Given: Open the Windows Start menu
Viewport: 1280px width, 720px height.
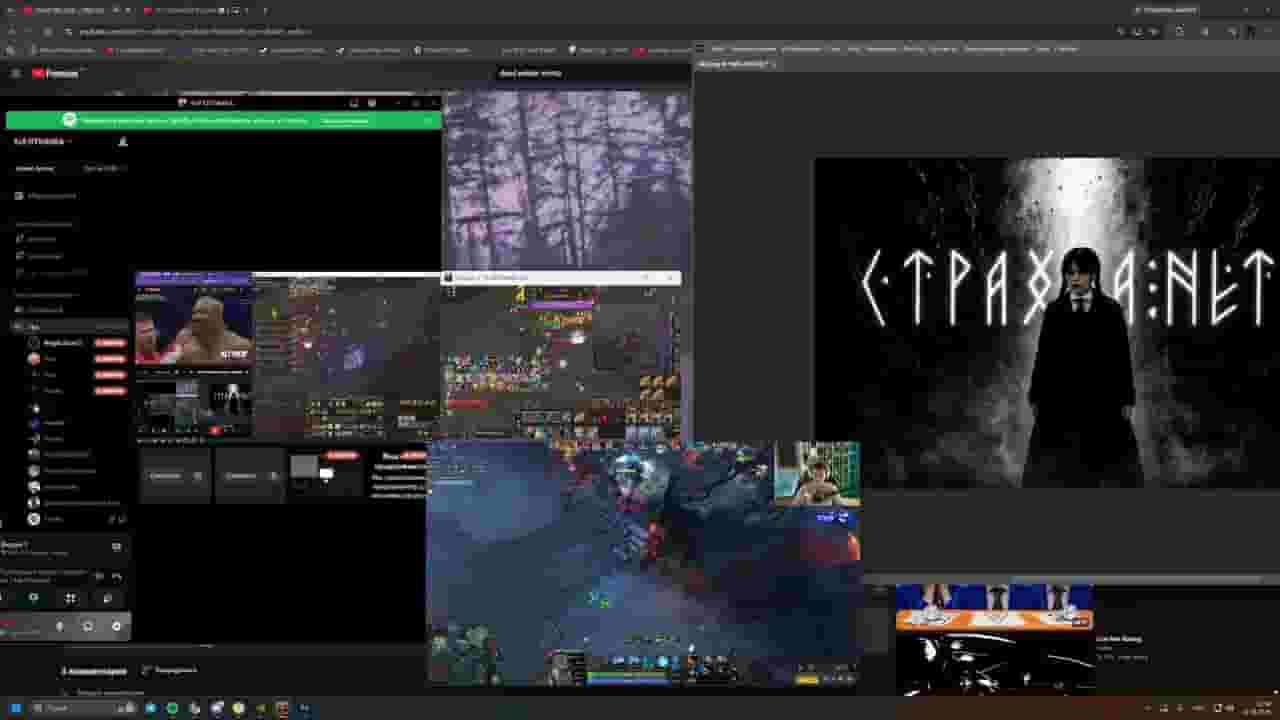Looking at the screenshot, I should [x=16, y=708].
